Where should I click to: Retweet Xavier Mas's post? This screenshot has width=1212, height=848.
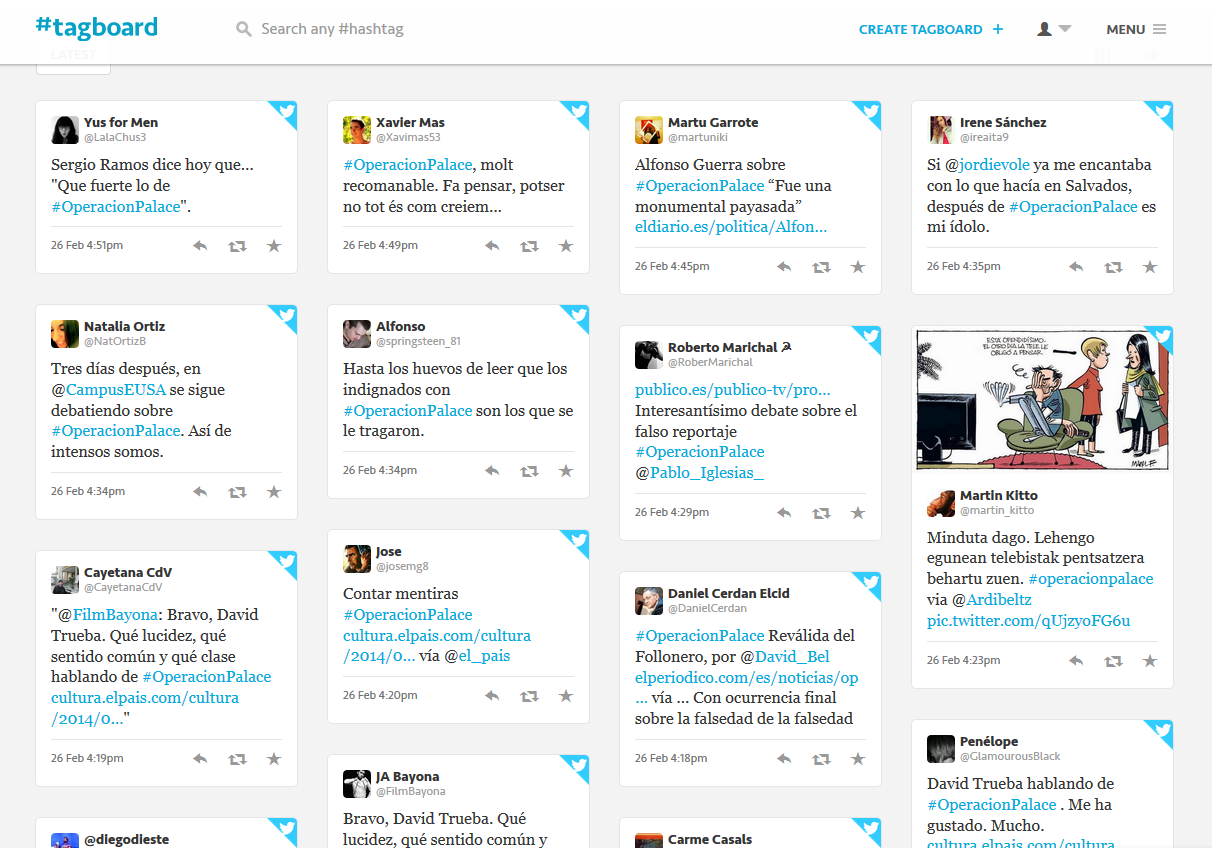529,246
